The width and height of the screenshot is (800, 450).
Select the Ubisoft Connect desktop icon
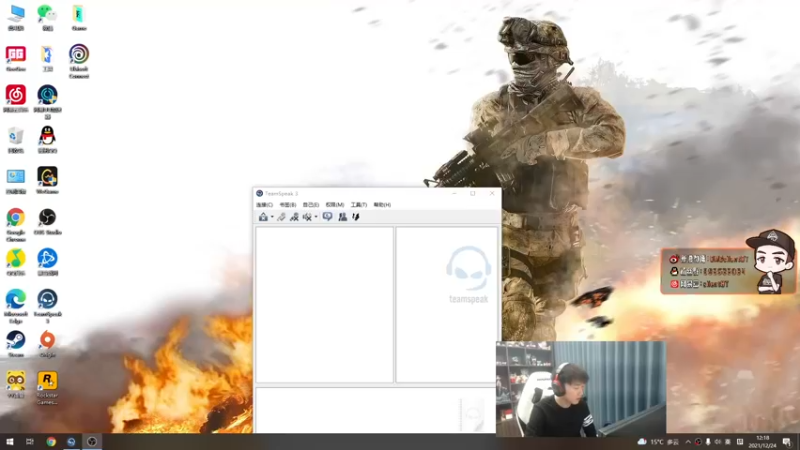click(x=79, y=61)
